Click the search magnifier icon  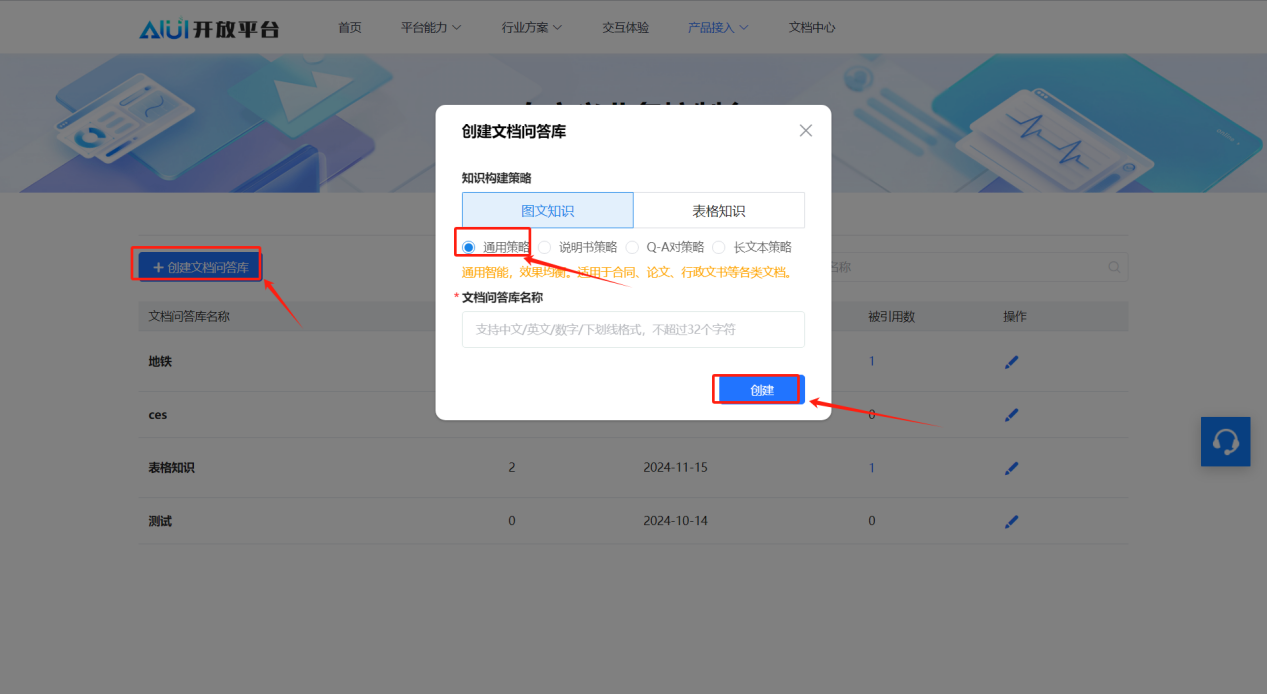(x=1114, y=267)
